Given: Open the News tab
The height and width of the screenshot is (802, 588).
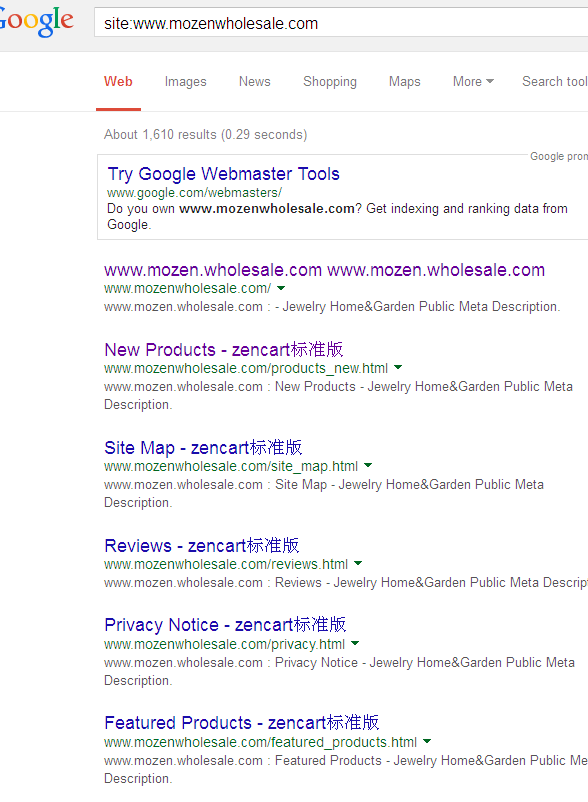Looking at the screenshot, I should (x=255, y=82).
